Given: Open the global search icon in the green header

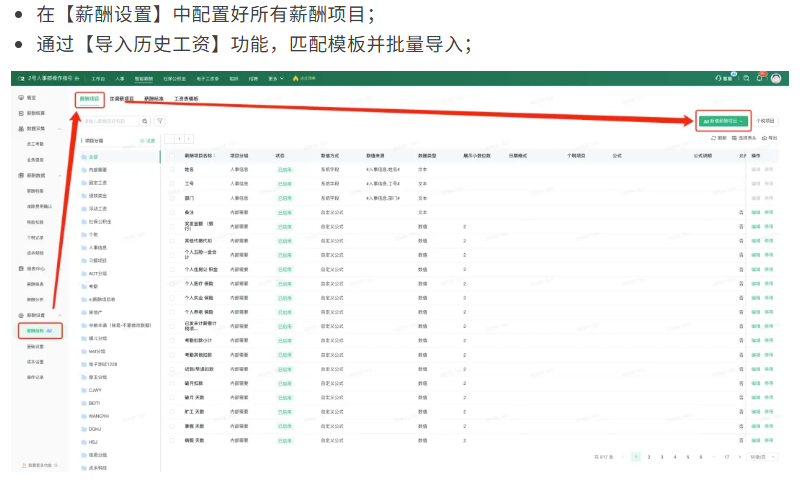Looking at the screenshot, I should point(746,78).
